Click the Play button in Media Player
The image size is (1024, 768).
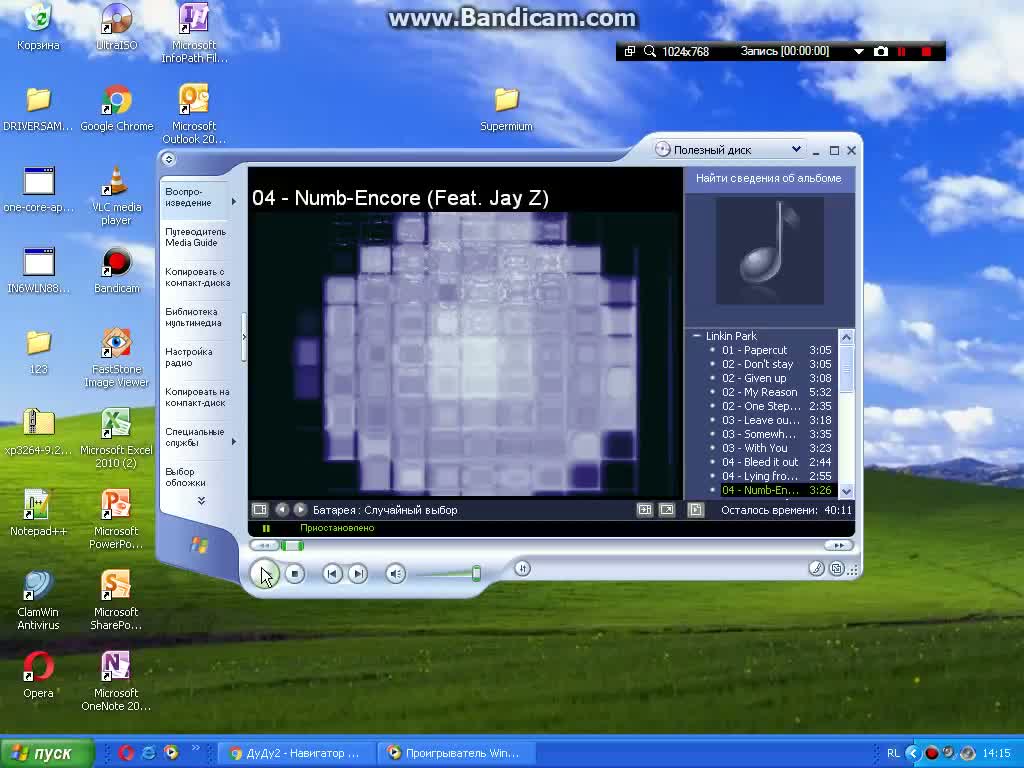click(x=264, y=575)
